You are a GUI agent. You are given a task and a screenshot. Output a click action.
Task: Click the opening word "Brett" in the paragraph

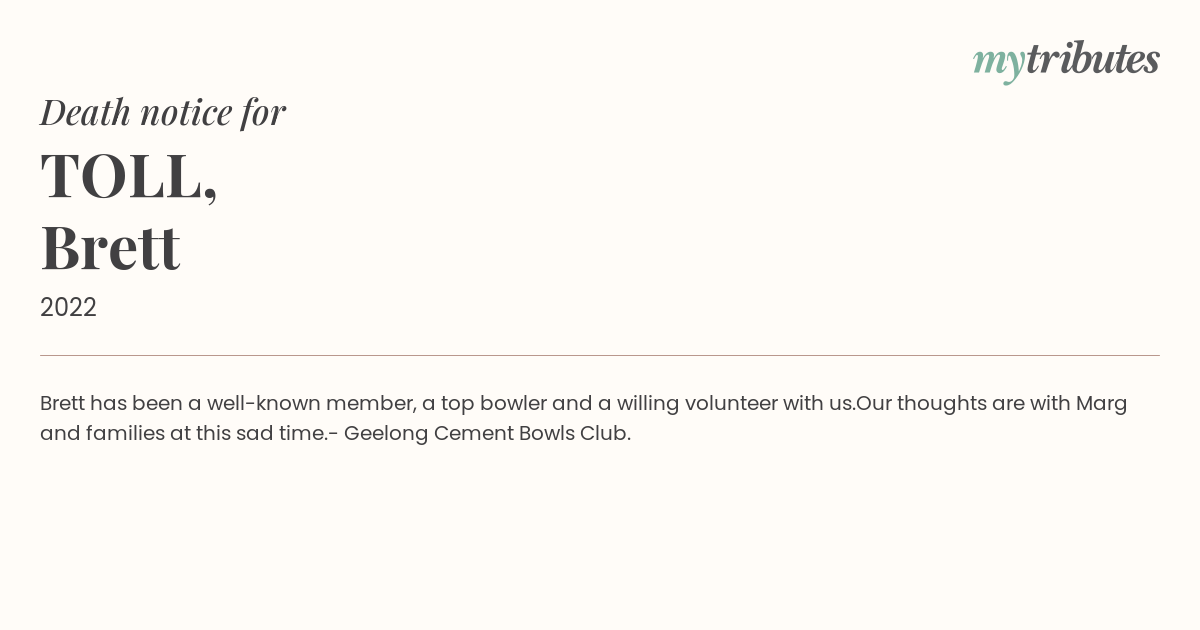tap(62, 403)
